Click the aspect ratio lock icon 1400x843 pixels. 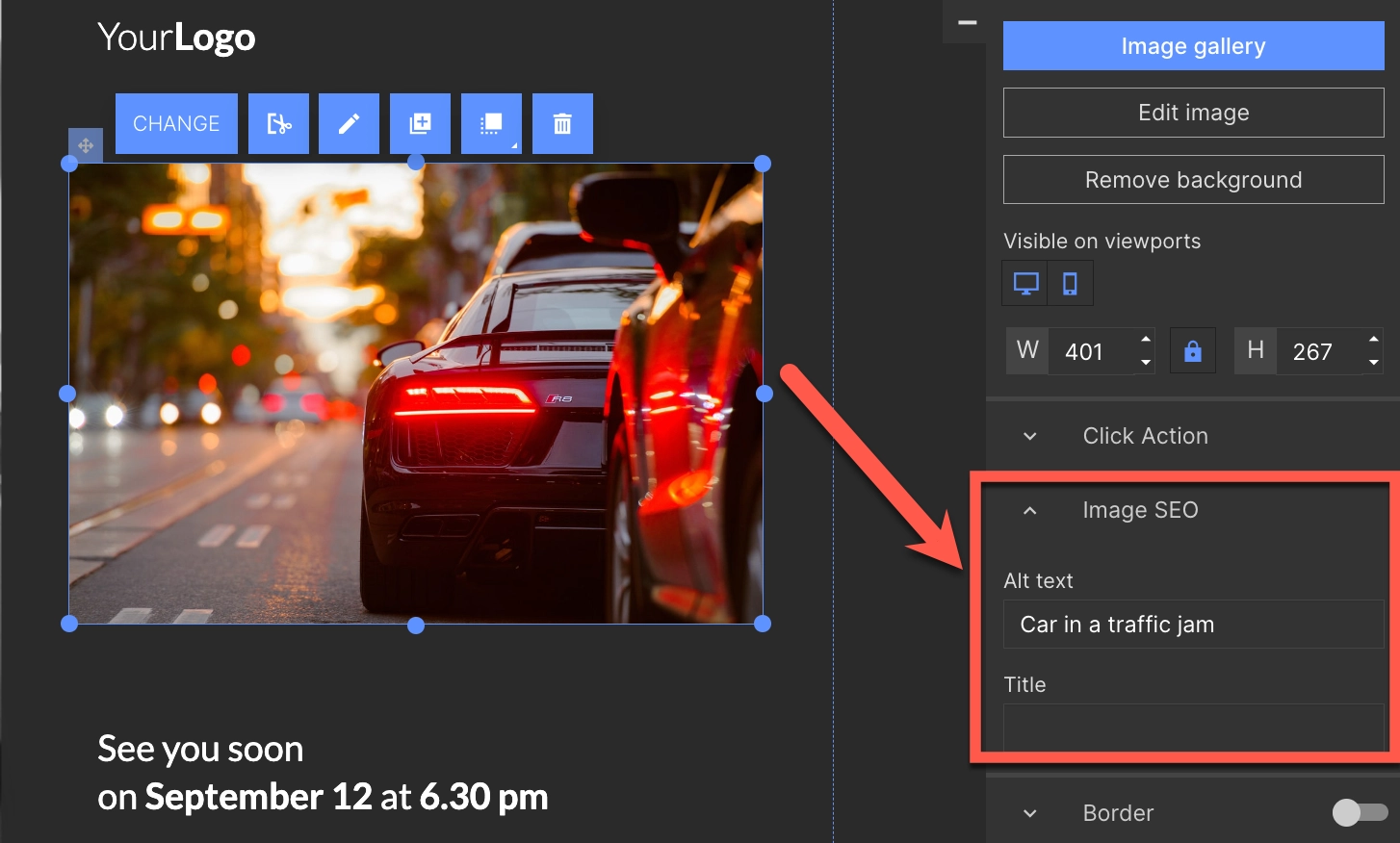pos(1192,351)
